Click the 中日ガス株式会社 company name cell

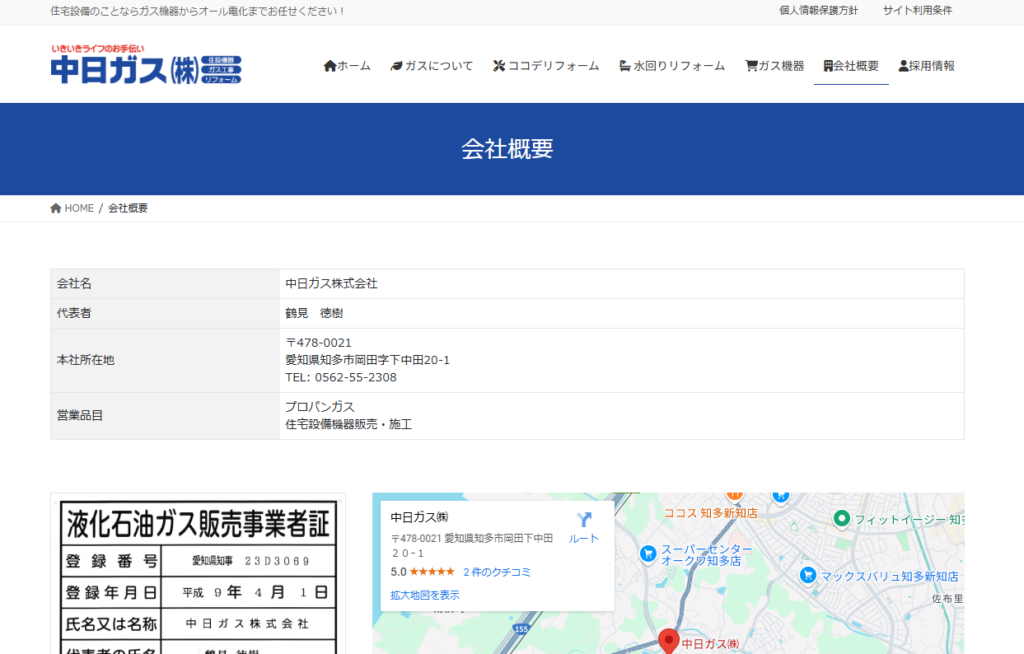[621, 284]
